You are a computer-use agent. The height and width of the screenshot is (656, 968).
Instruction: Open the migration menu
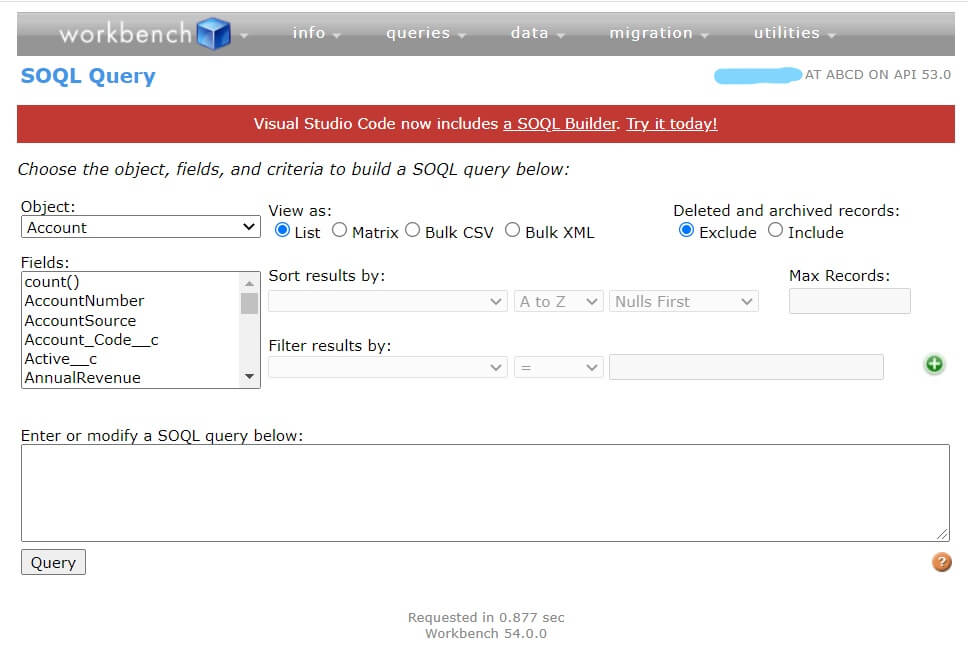point(658,33)
